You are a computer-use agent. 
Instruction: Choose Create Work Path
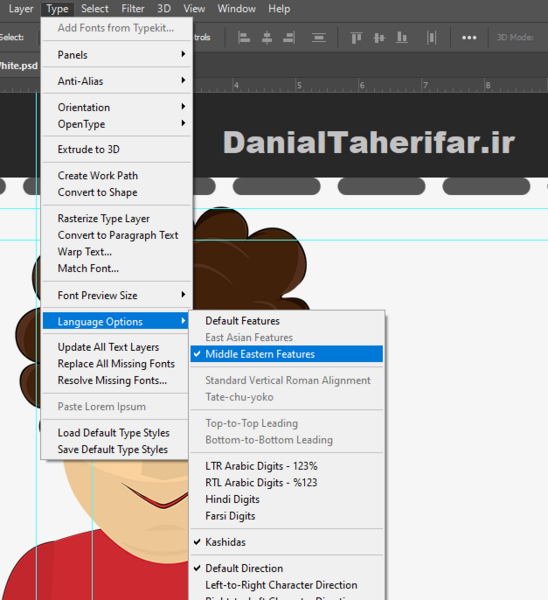click(x=116, y=175)
